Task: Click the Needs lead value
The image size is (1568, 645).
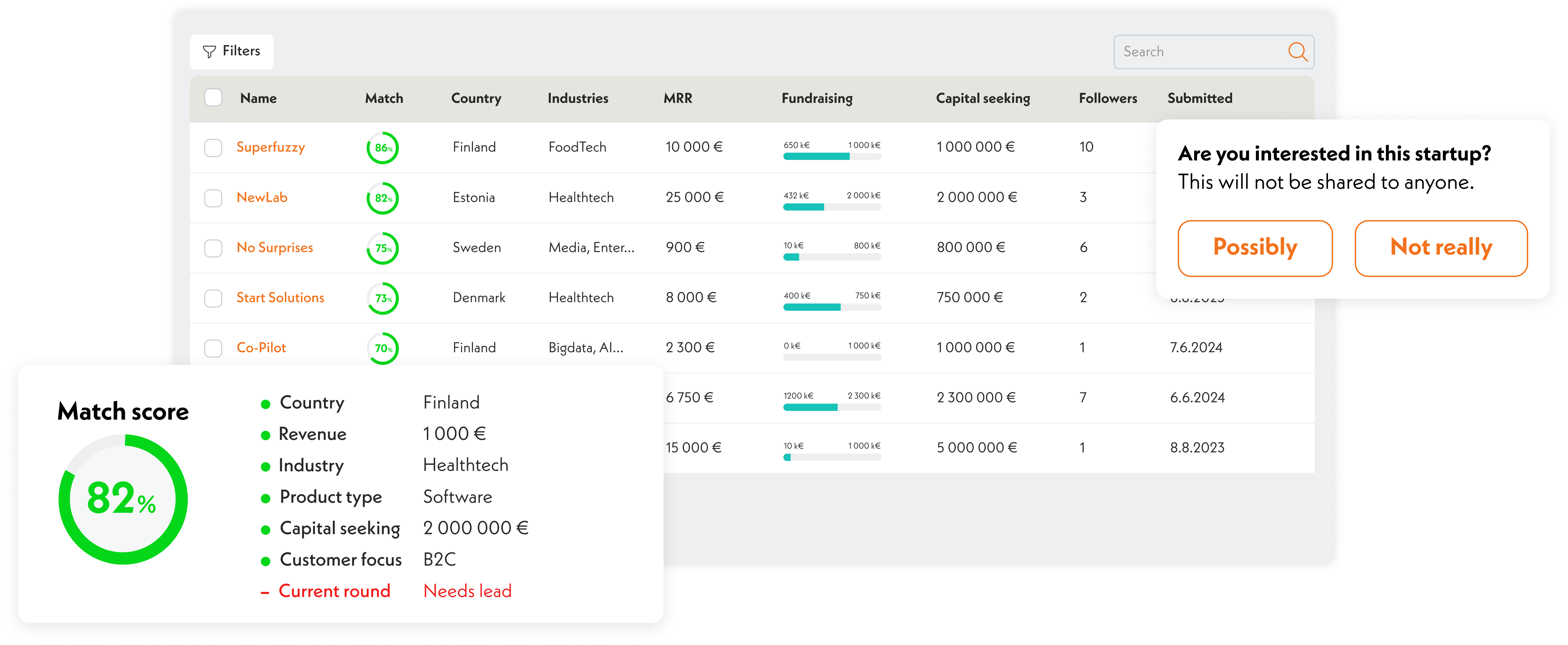Action: point(467,591)
